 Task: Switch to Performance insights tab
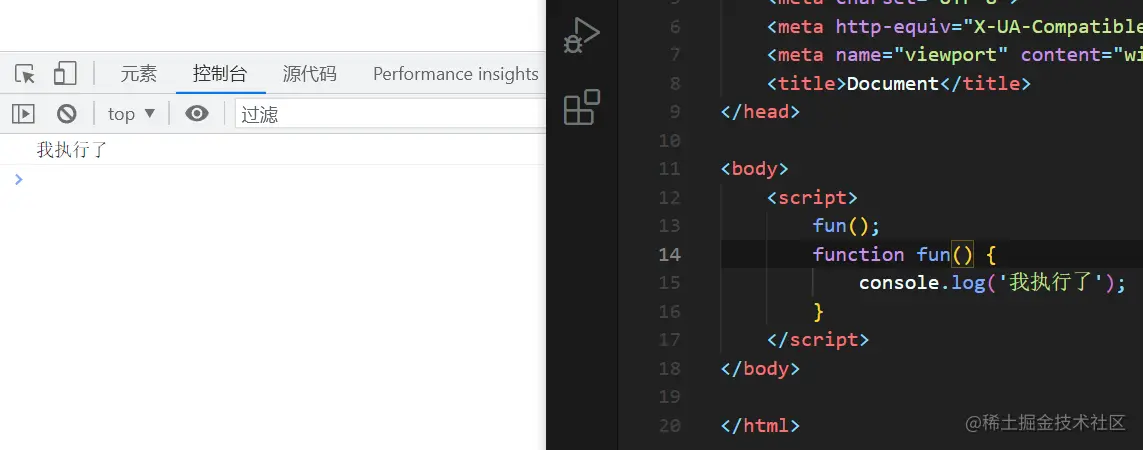[x=455, y=74]
